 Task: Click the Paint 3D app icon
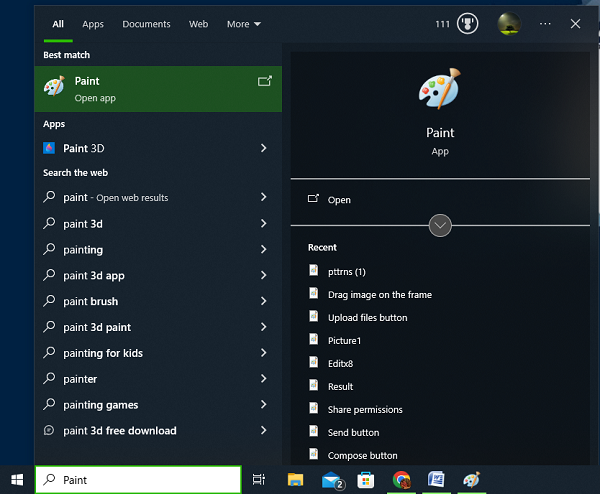(x=49, y=148)
